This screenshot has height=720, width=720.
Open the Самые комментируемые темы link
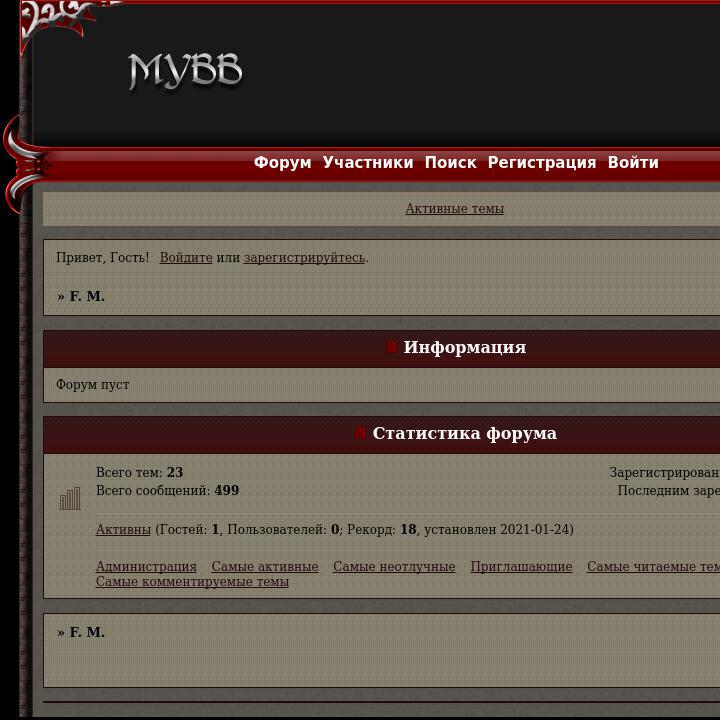[x=192, y=582]
